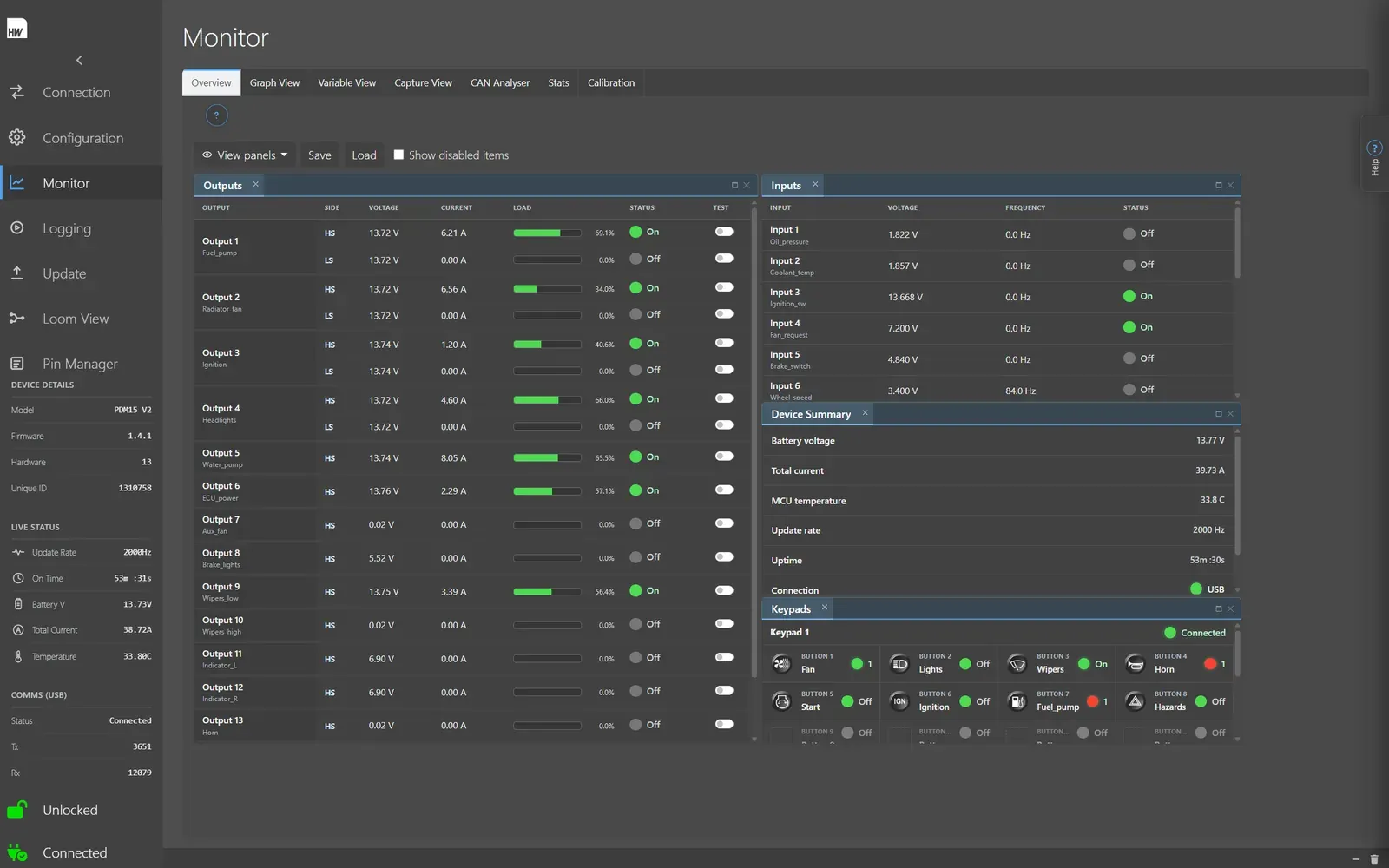This screenshot has height=868, width=1389.
Task: Maximize the Keypads panel
Action: tap(1218, 609)
